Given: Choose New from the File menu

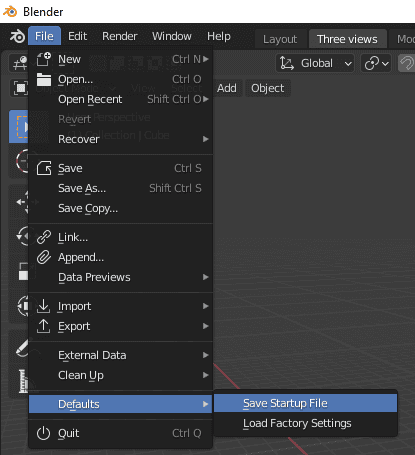Looking at the screenshot, I should pyautogui.click(x=120, y=59).
